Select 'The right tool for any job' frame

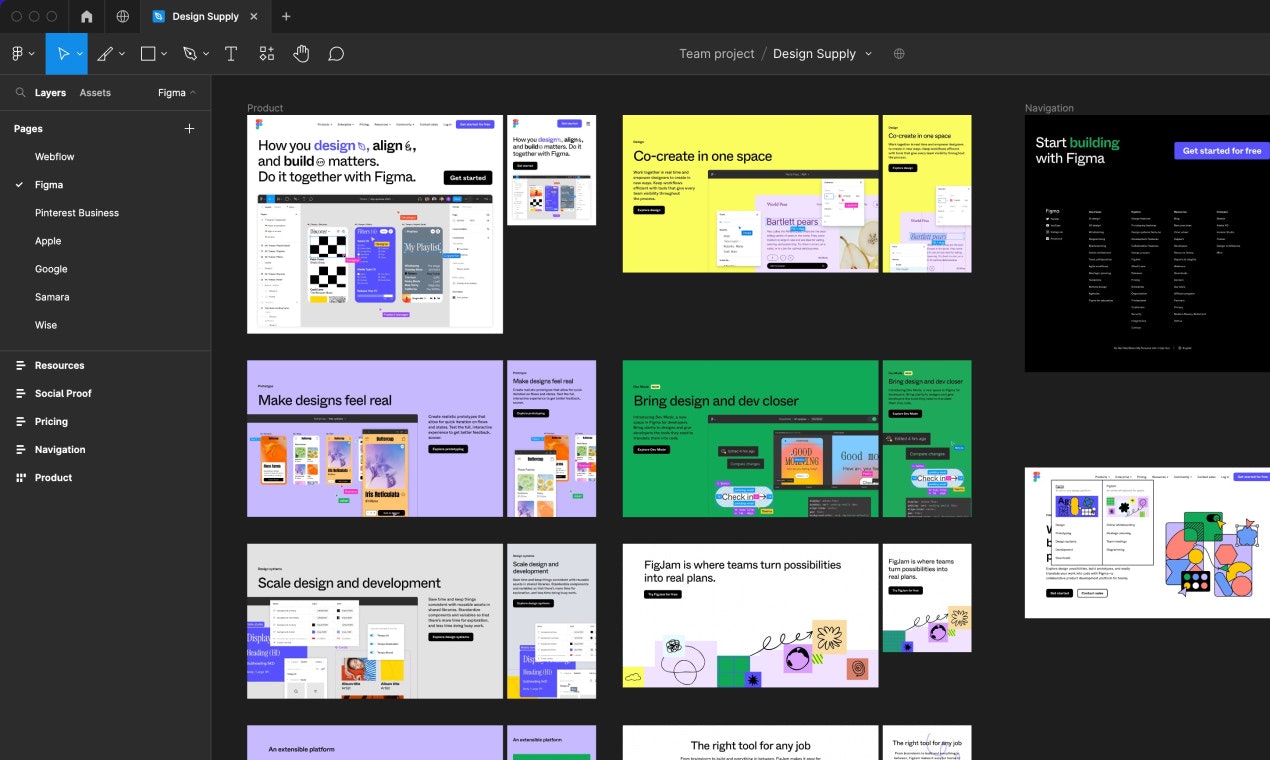[750, 743]
